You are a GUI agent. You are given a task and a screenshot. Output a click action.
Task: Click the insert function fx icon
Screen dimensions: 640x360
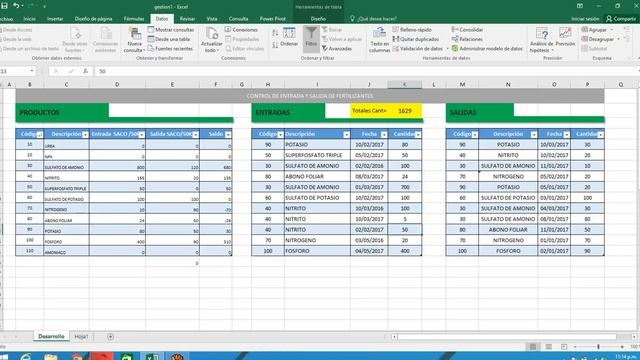tap(85, 71)
